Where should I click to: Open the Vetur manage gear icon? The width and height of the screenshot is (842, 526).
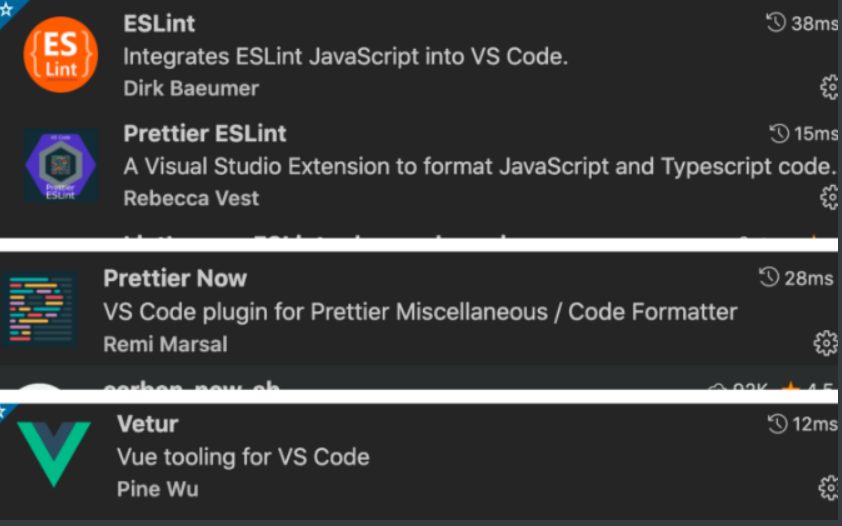828,488
